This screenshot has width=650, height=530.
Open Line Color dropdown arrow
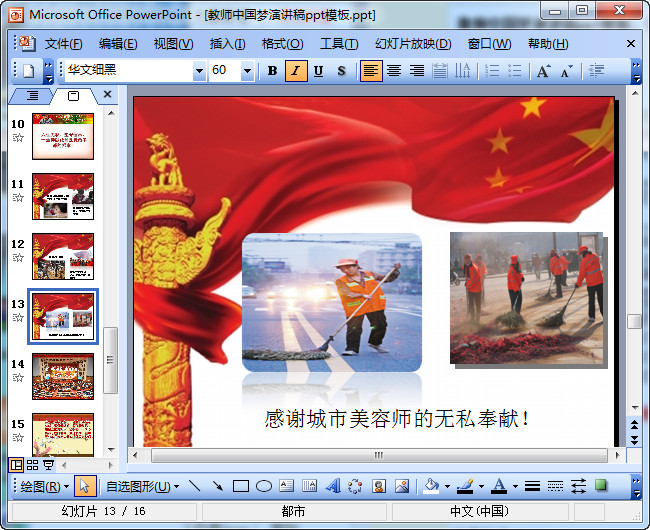coord(481,486)
